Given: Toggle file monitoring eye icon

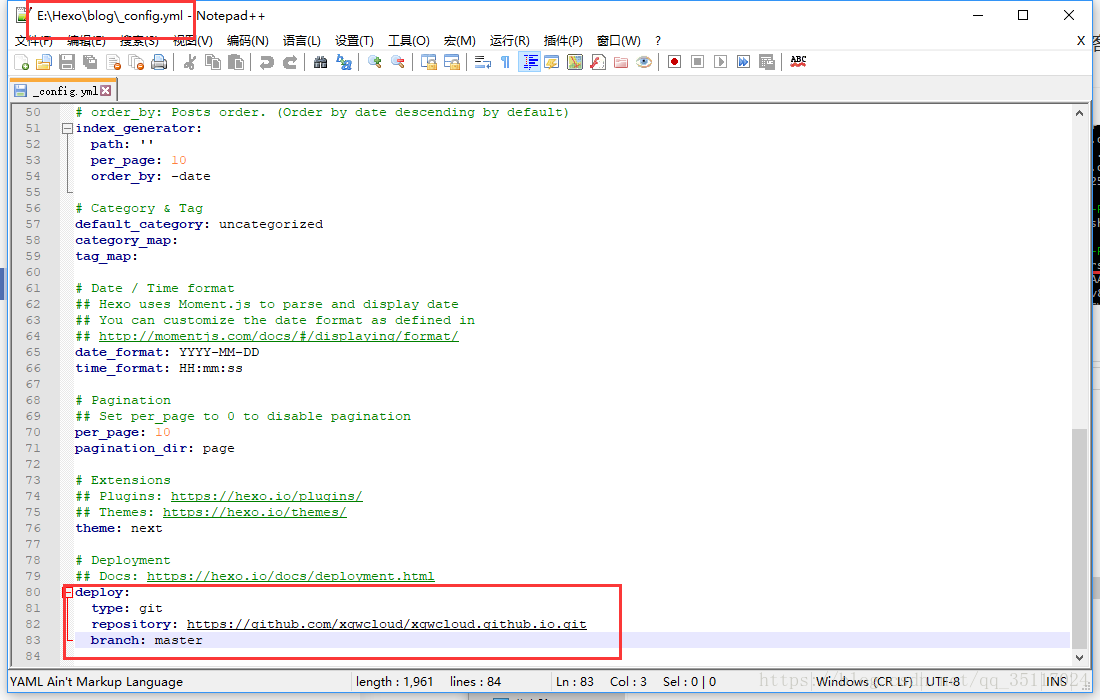Looking at the screenshot, I should pos(644,62).
